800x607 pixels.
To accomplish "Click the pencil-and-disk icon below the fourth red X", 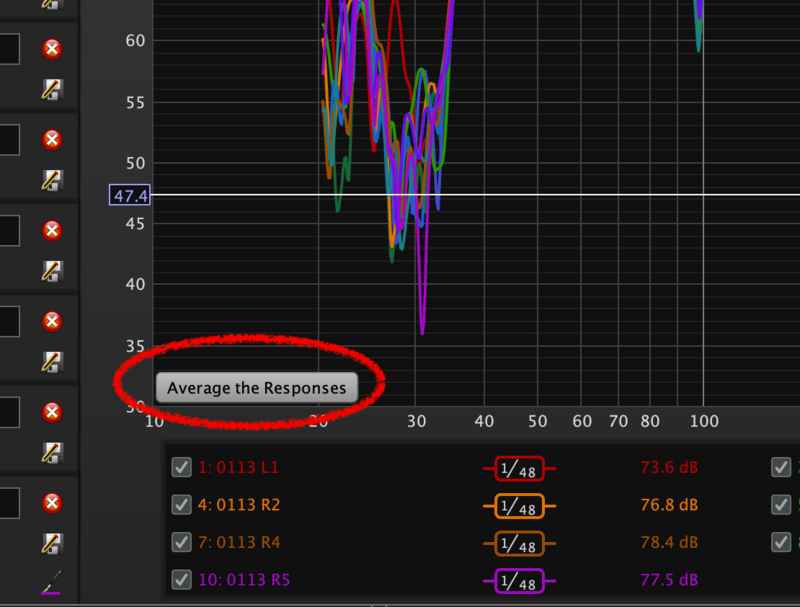I will click(52, 362).
